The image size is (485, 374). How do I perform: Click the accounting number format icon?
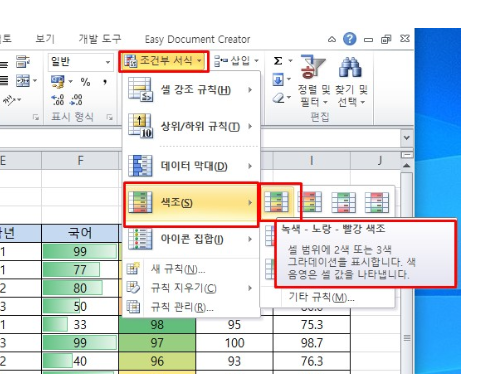point(58,82)
